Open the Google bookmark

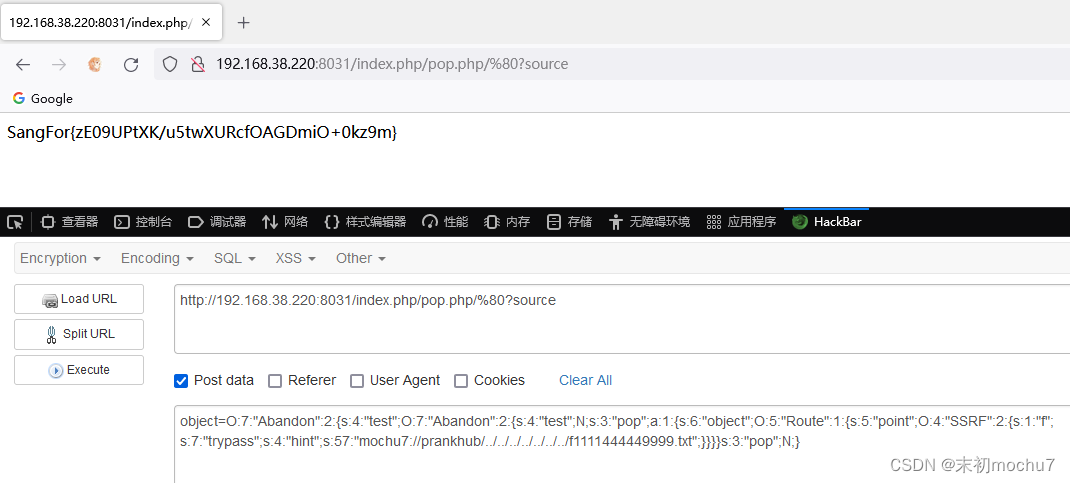tap(42, 98)
